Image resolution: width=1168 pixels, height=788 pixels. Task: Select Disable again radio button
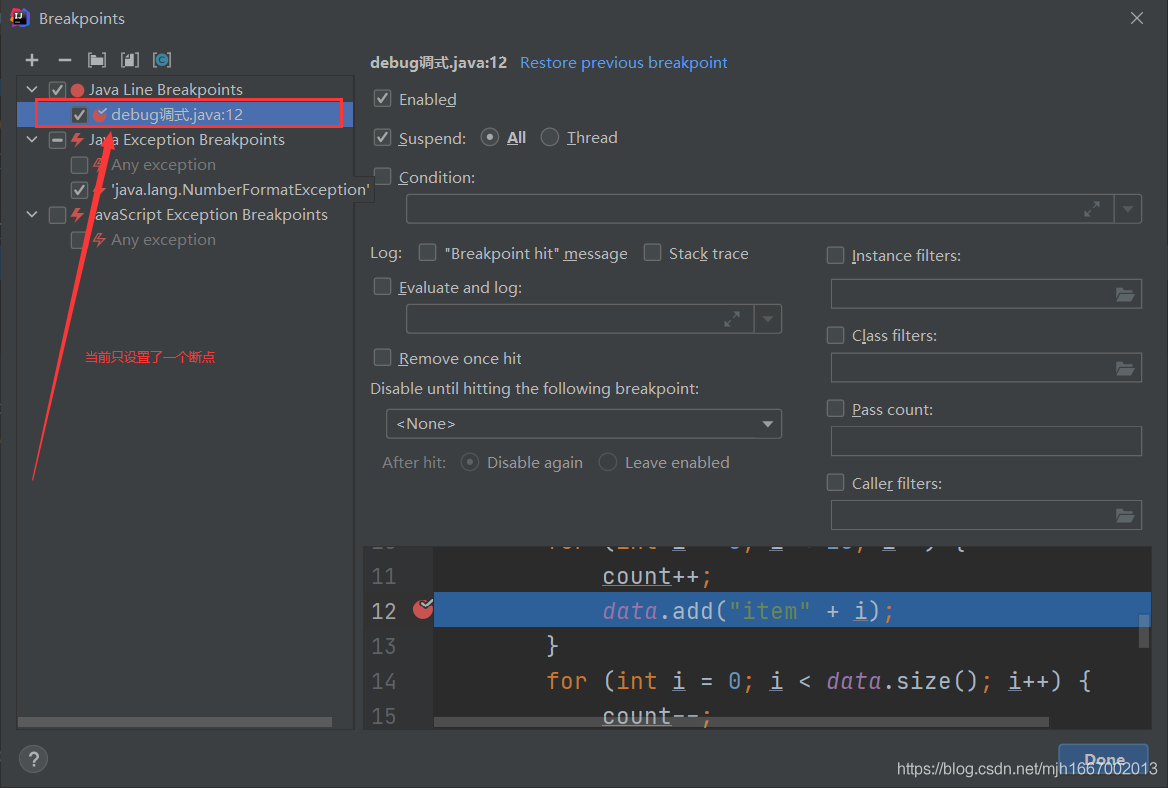[469, 463]
